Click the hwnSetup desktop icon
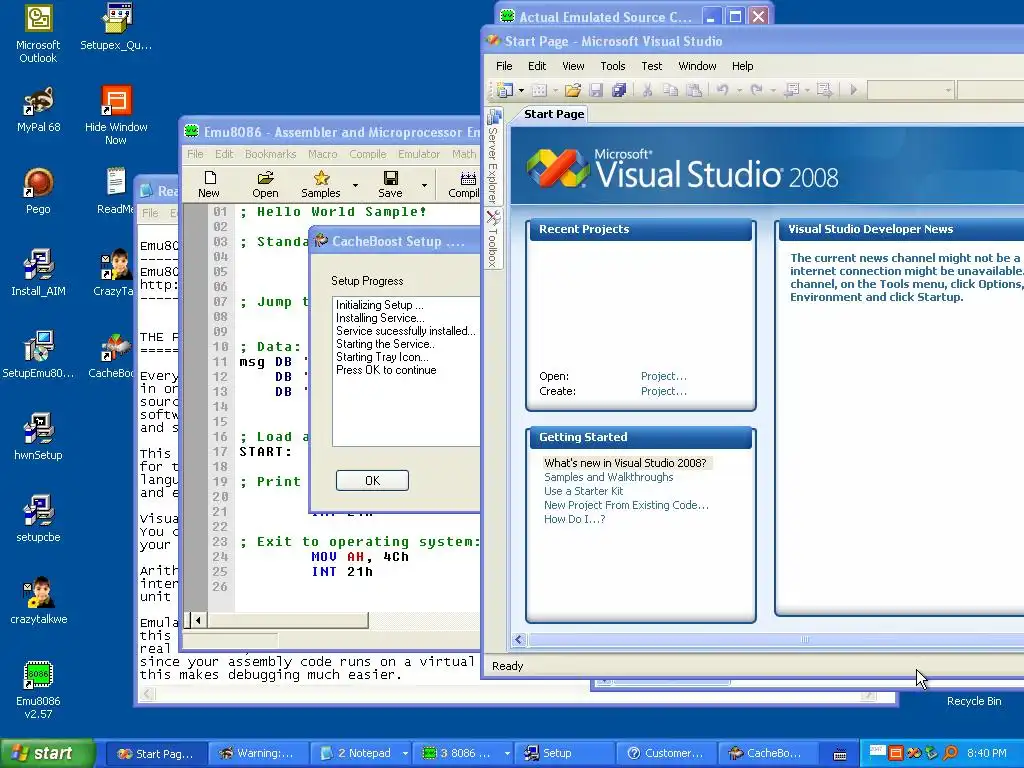The width and height of the screenshot is (1024, 768). 38,437
